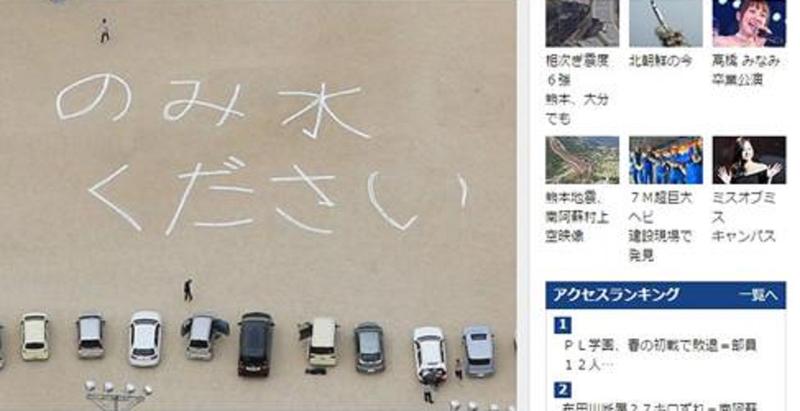800x411 pixels.
Task: Open the 相次ぎ震度6強 earthquake damage thumbnail
Action: [582, 23]
